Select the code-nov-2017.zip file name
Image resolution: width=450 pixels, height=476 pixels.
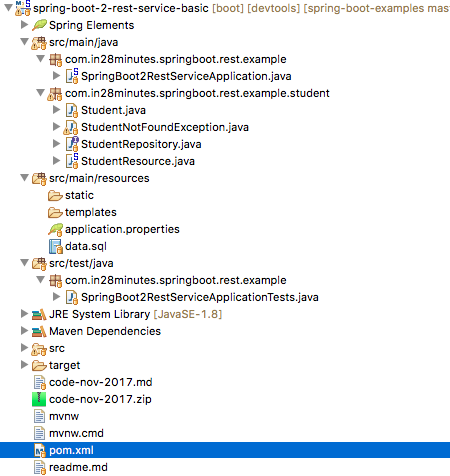(x=100, y=399)
